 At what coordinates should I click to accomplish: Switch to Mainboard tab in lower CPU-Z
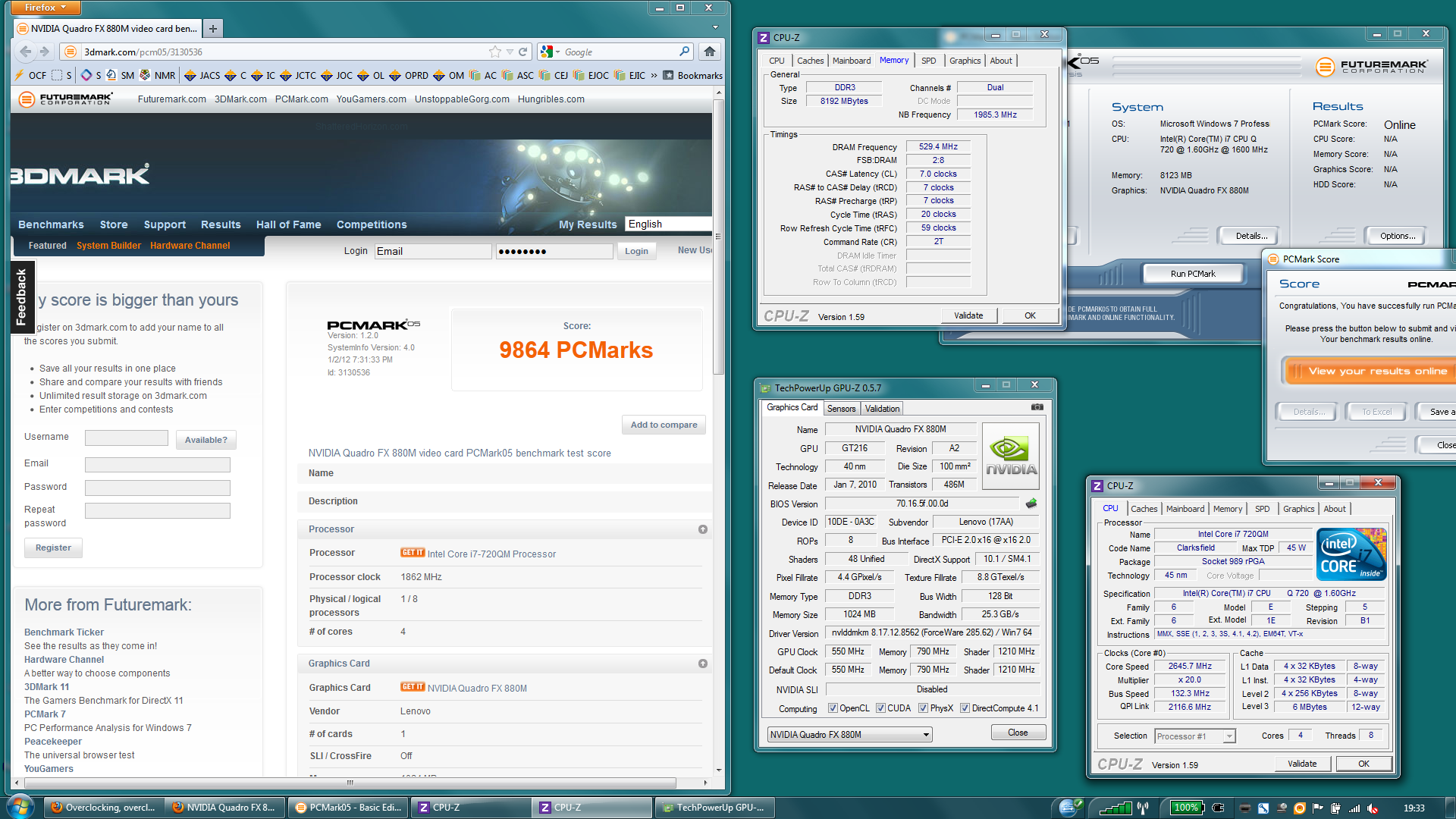(1185, 509)
